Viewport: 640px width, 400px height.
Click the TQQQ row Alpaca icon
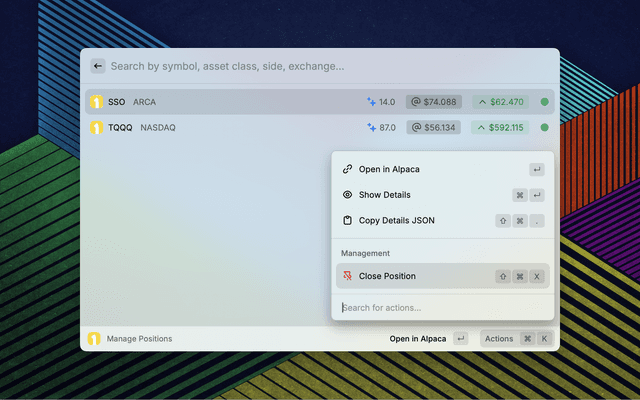click(x=97, y=128)
